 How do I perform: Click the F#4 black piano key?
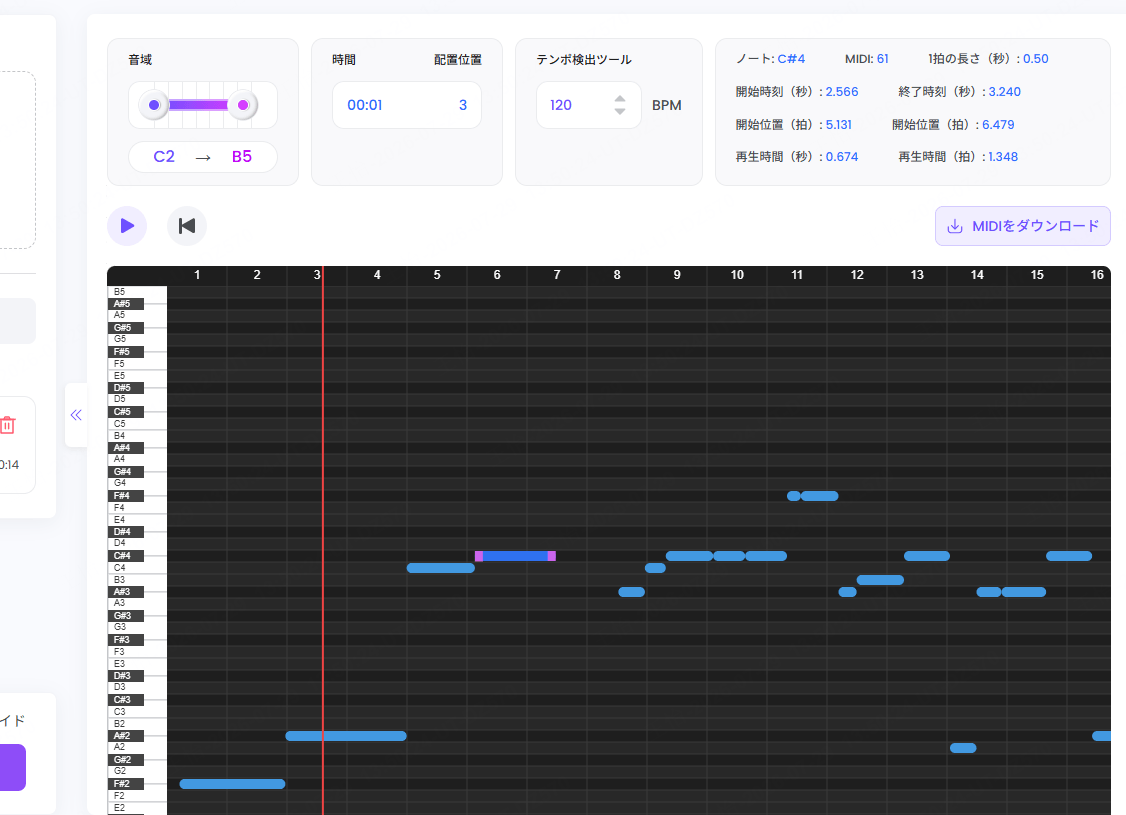coord(126,496)
